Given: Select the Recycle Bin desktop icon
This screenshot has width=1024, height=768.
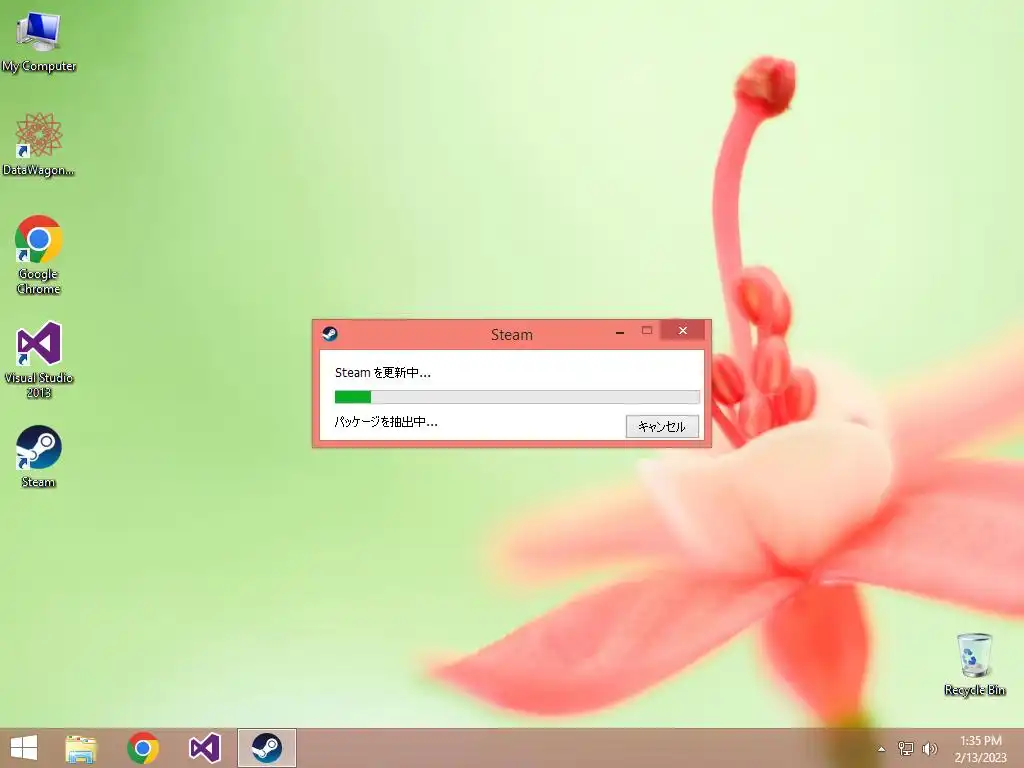Looking at the screenshot, I should [x=974, y=664].
